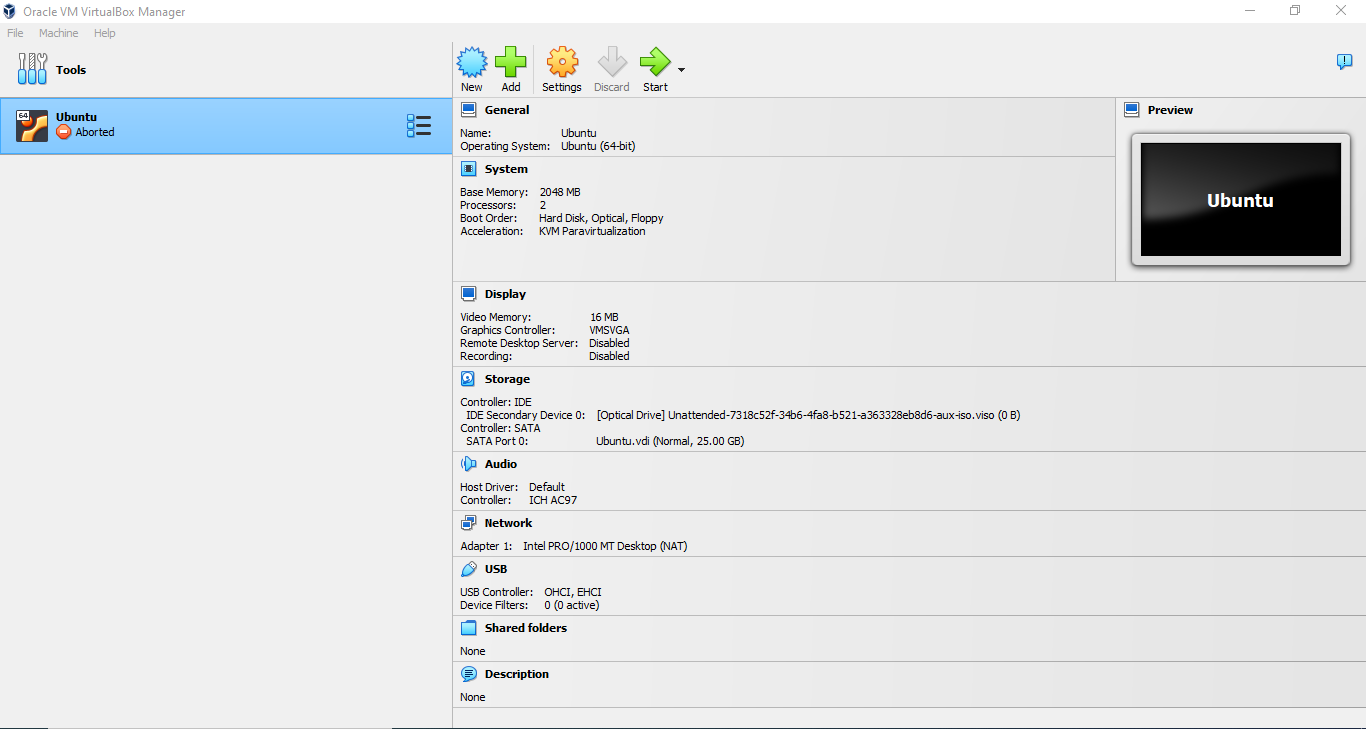Image resolution: width=1366 pixels, height=729 pixels.
Task: Click the Aborted state red icon
Action: pyautogui.click(x=64, y=132)
